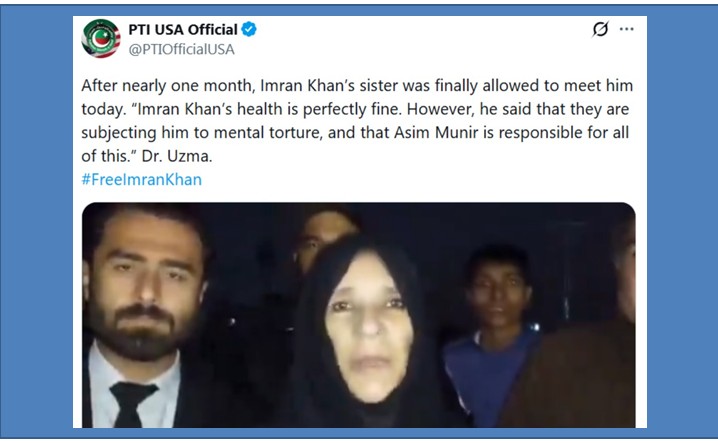The width and height of the screenshot is (718, 443).
Task: Open the Grok explain-post icon
Action: pos(600,29)
